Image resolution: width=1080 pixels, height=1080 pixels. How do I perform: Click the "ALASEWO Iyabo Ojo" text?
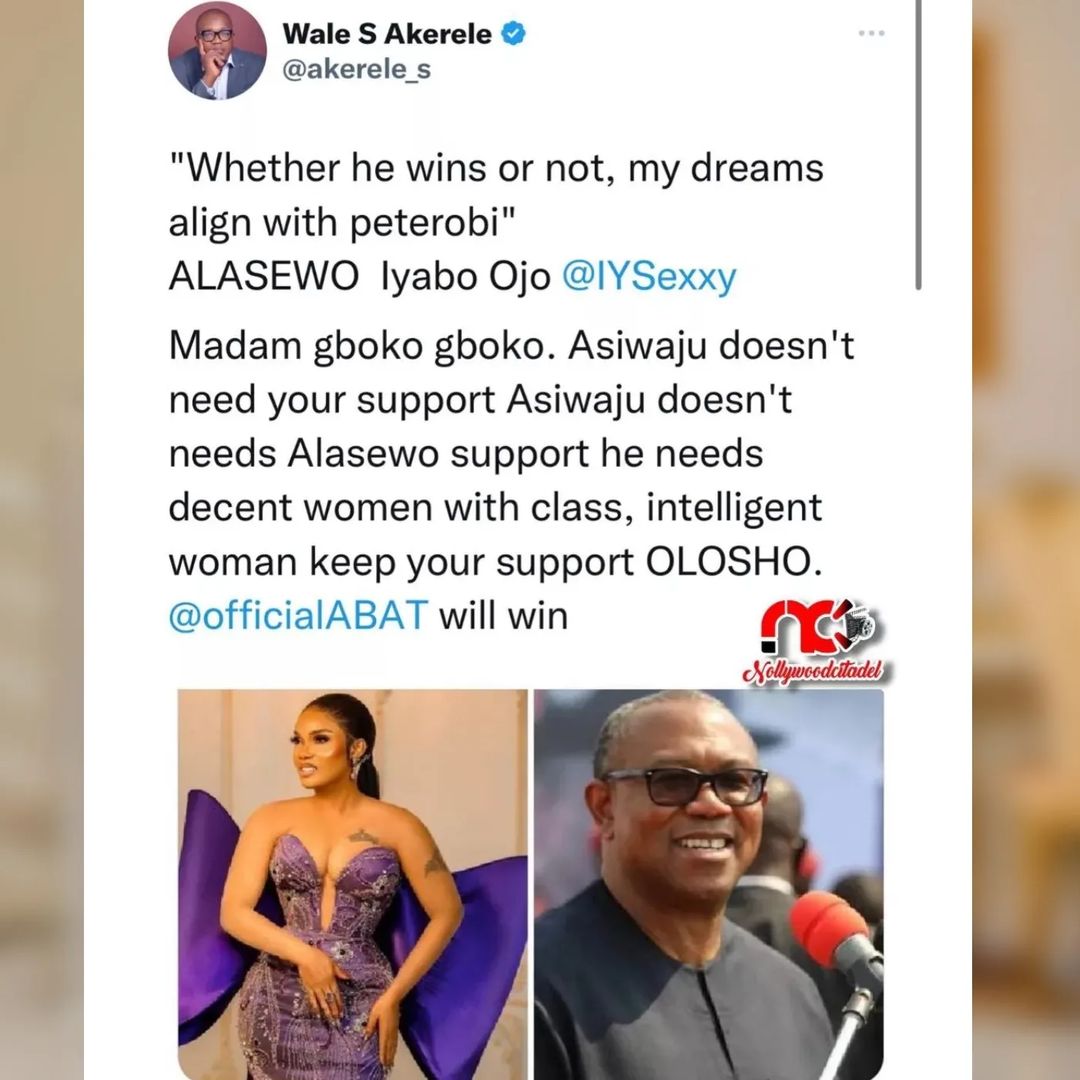360,277
